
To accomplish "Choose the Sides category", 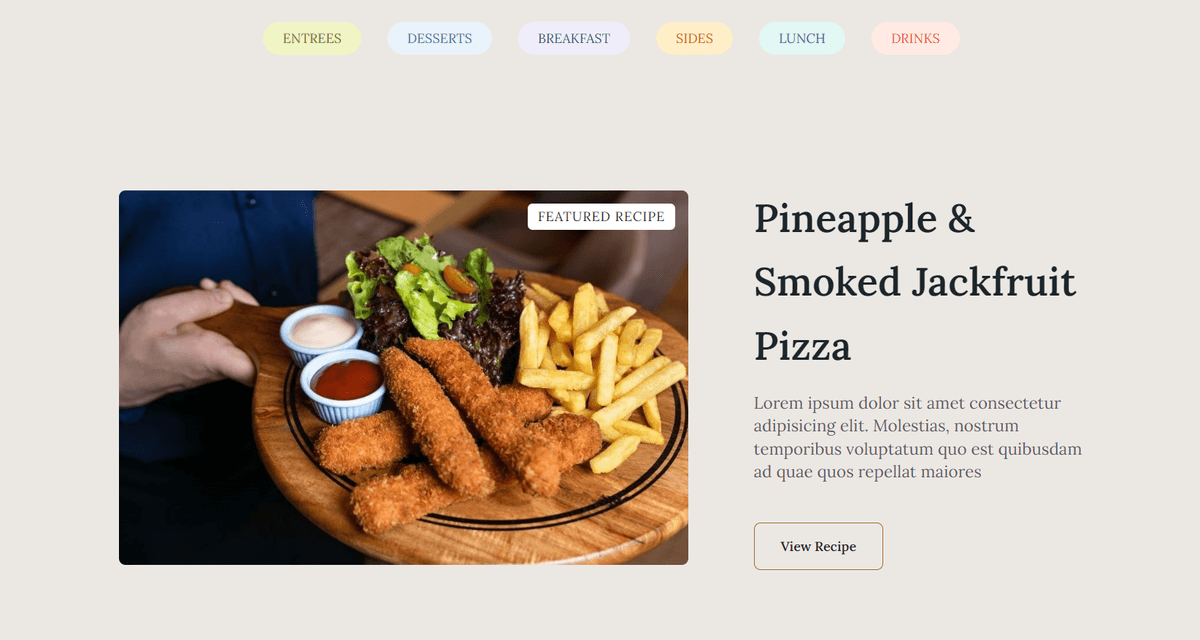I will point(694,39).
